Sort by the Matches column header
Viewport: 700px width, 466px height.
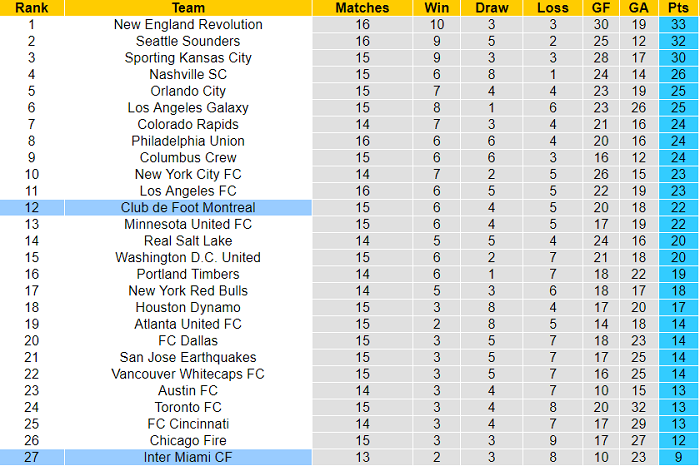click(x=362, y=8)
